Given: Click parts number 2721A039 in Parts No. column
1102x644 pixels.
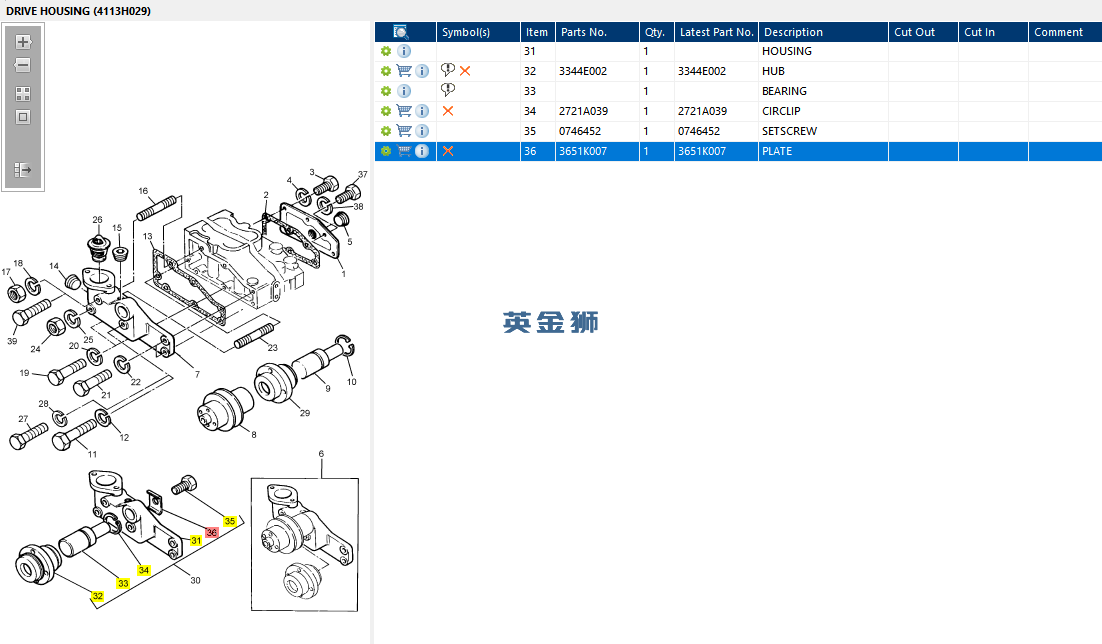Looking at the screenshot, I should click(x=583, y=111).
